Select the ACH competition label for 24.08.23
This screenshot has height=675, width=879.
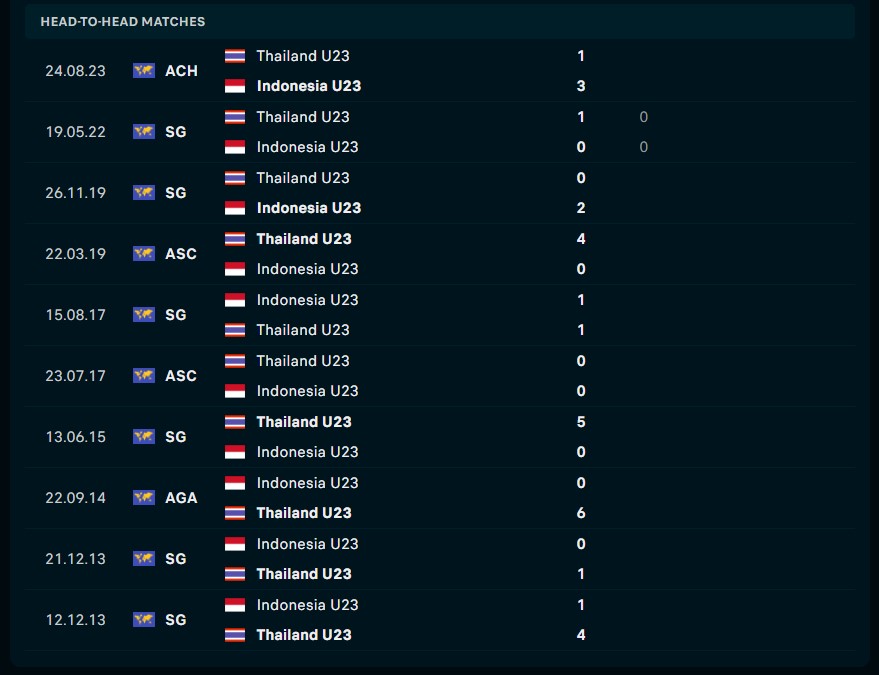pos(181,71)
